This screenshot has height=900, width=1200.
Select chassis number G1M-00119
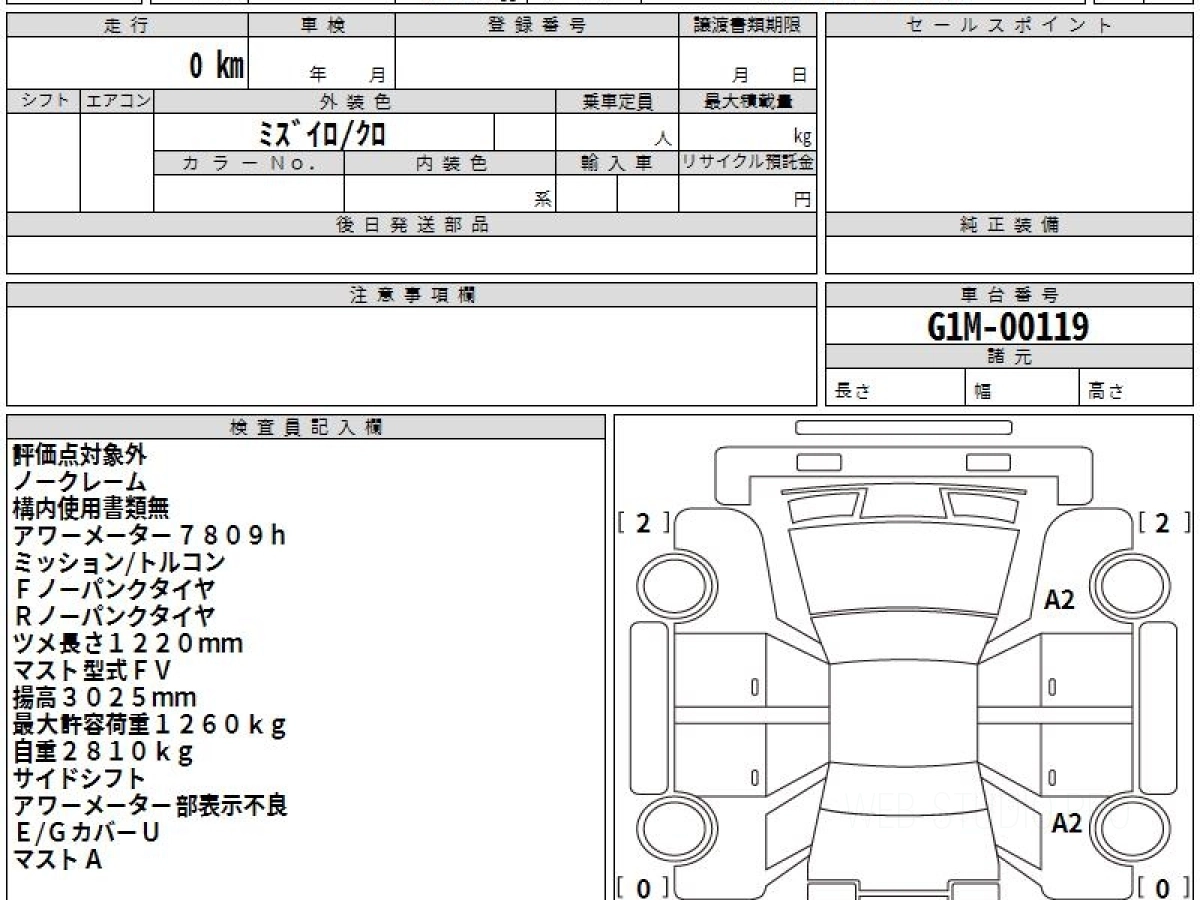(x=1009, y=326)
